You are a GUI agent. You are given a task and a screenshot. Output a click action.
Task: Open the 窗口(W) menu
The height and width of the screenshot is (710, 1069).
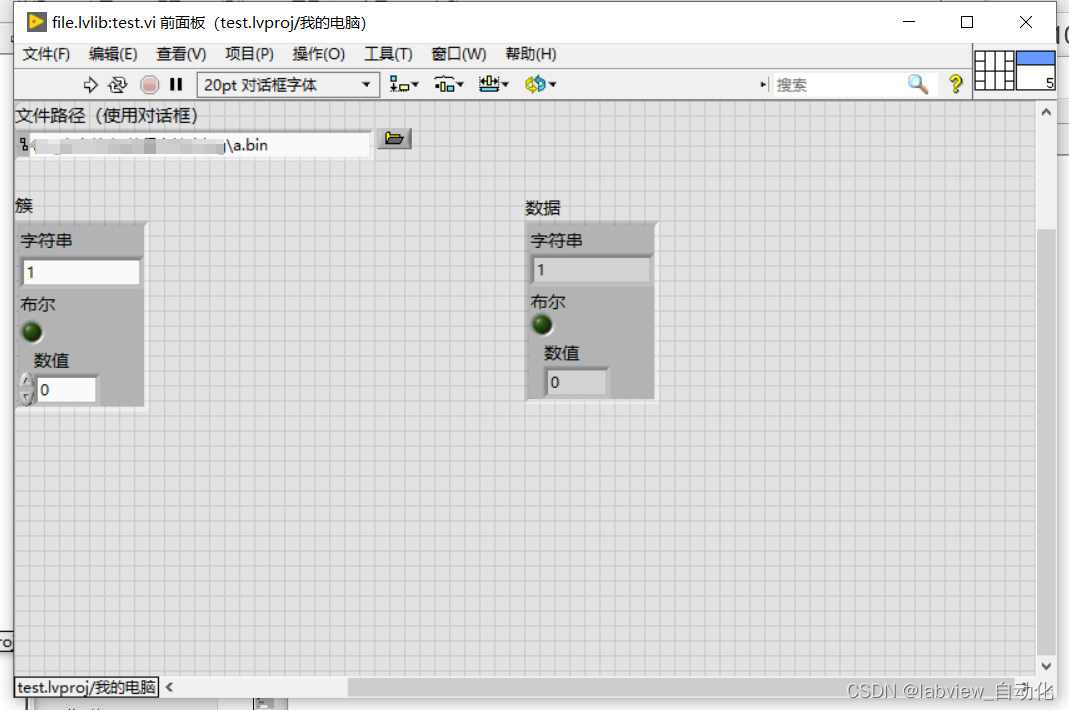[x=458, y=55]
